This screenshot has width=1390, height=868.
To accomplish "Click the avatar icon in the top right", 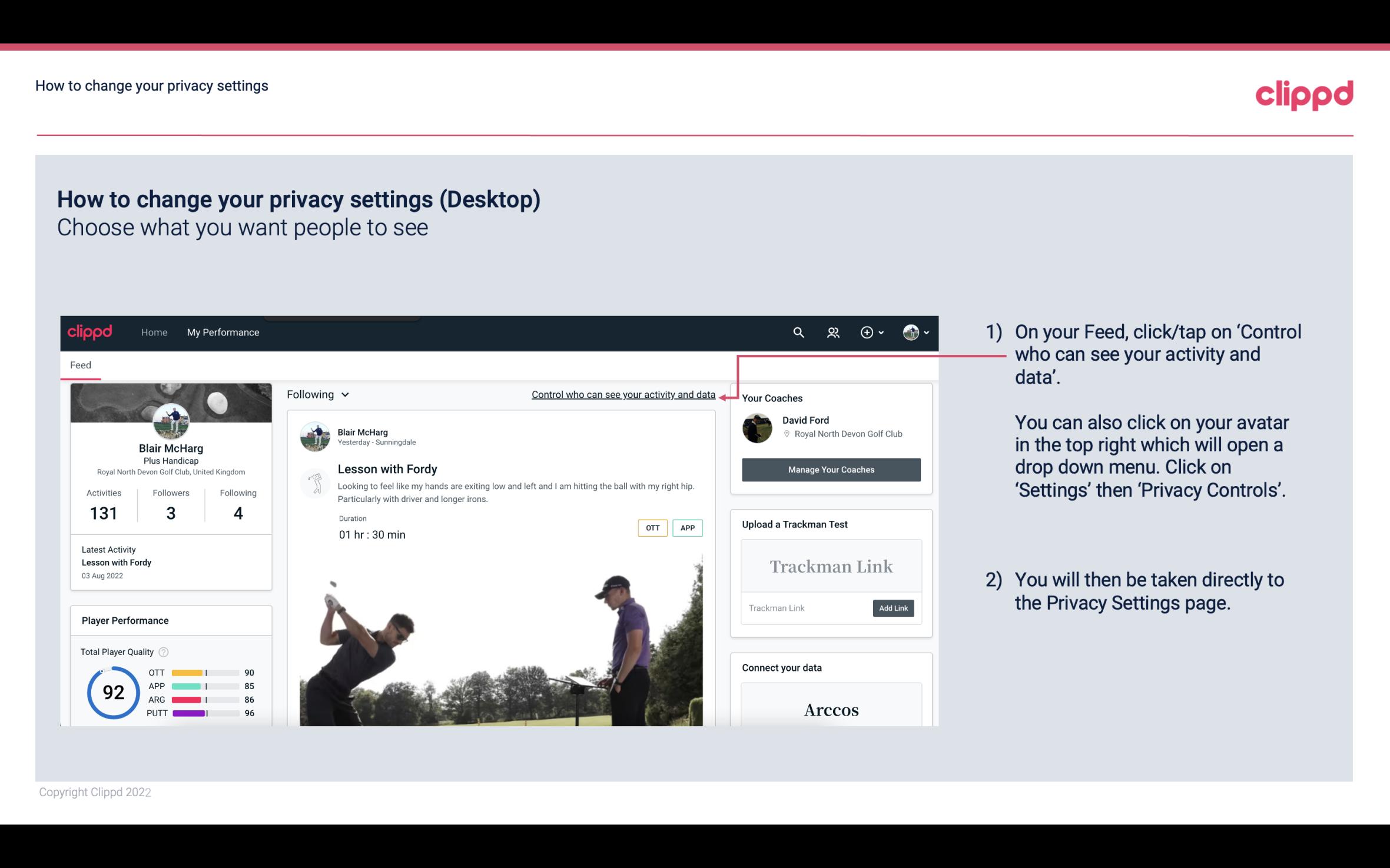I will click(x=910, y=332).
